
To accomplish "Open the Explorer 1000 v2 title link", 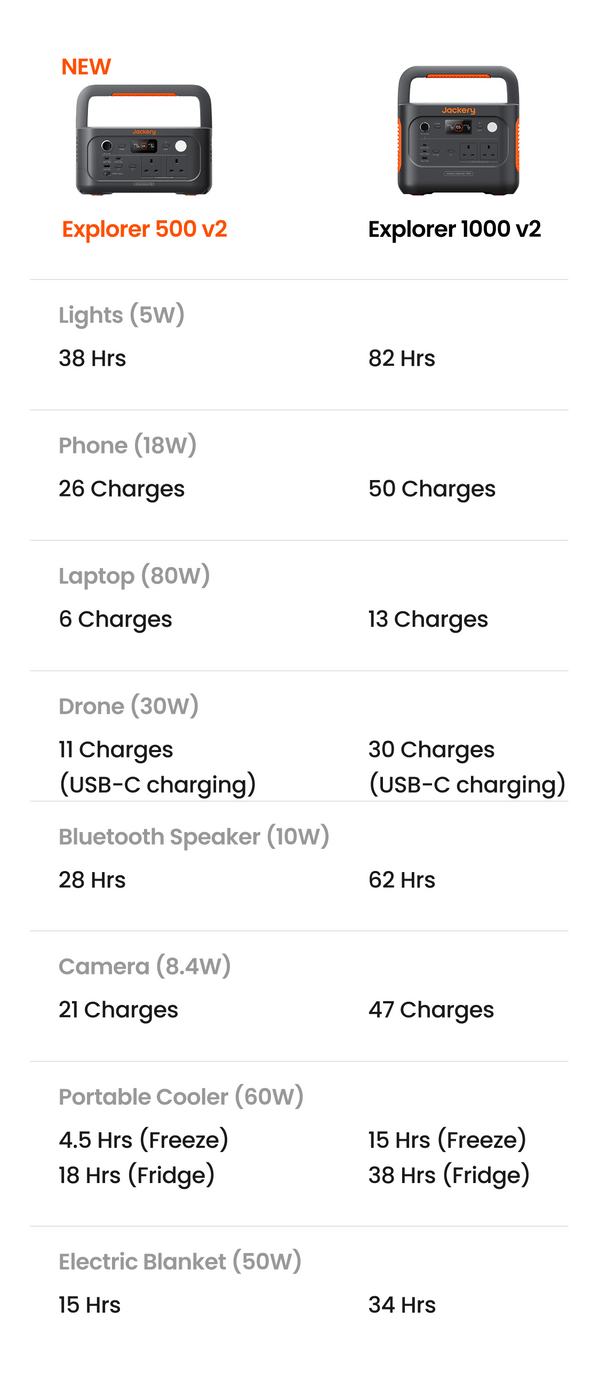I will point(454,229).
